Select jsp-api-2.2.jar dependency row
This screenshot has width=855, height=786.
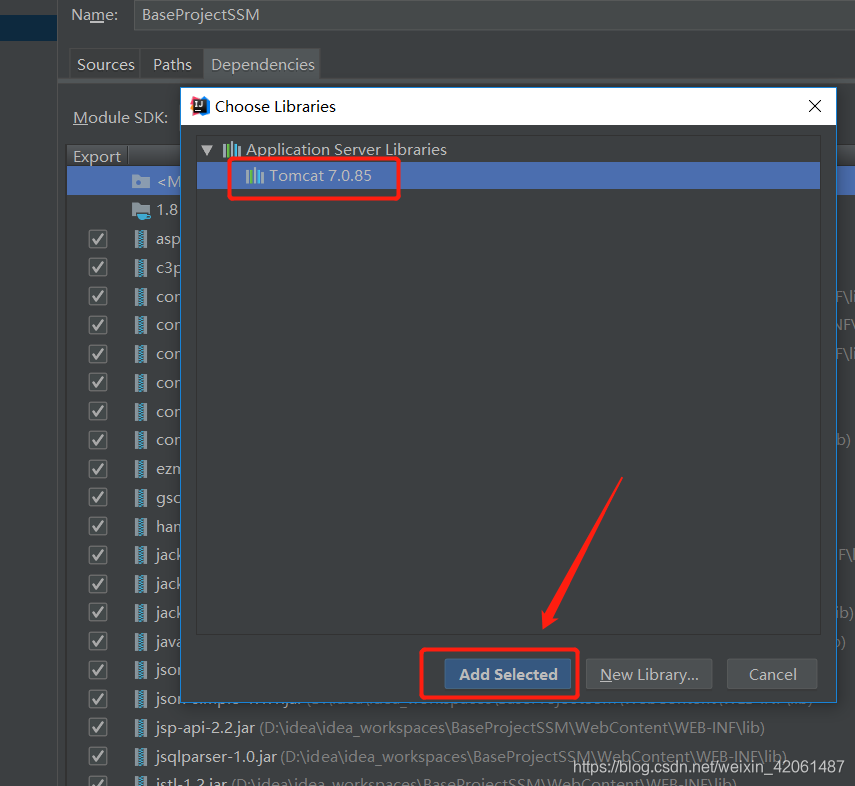point(461,728)
